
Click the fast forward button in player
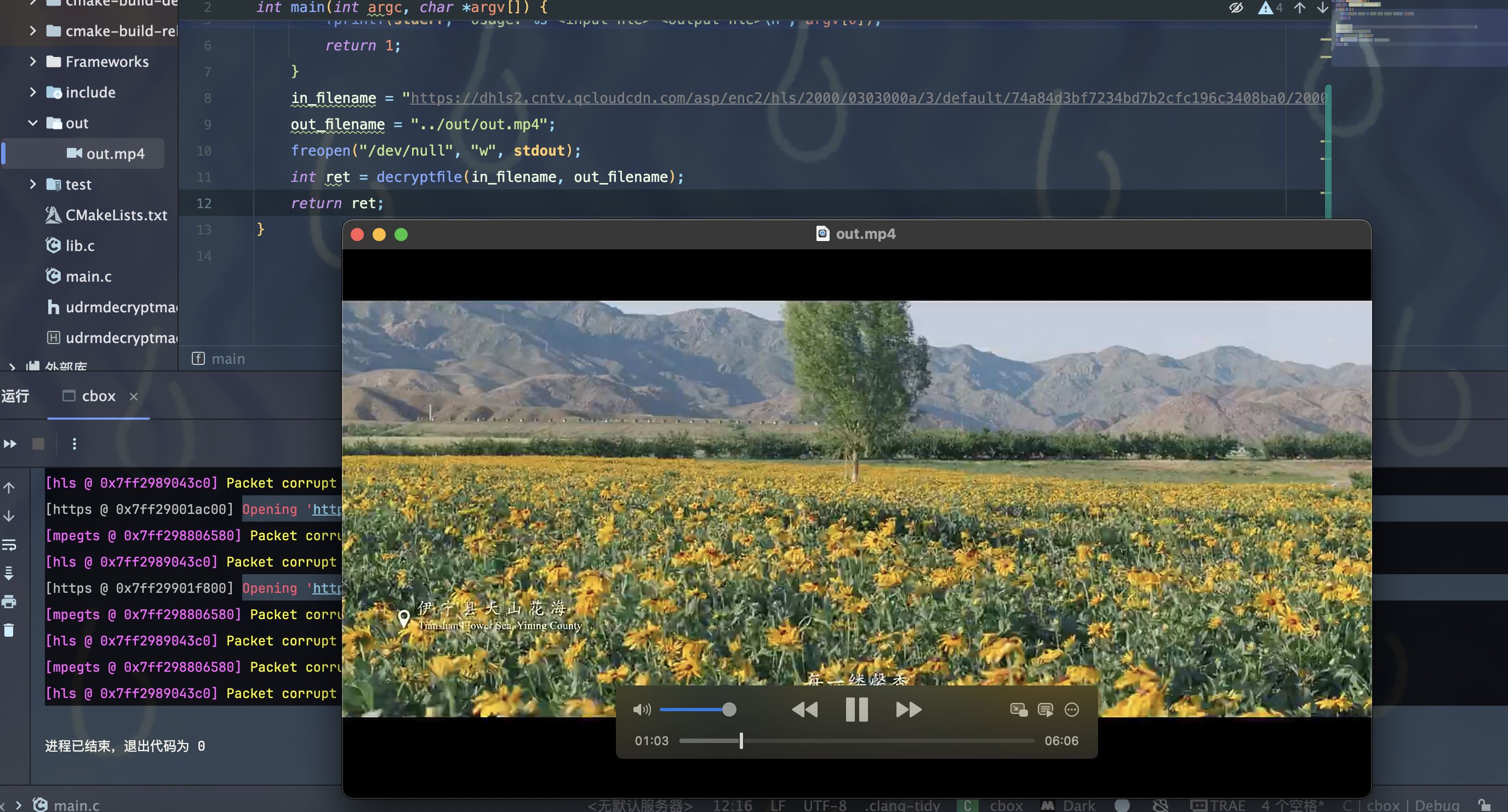[908, 710]
